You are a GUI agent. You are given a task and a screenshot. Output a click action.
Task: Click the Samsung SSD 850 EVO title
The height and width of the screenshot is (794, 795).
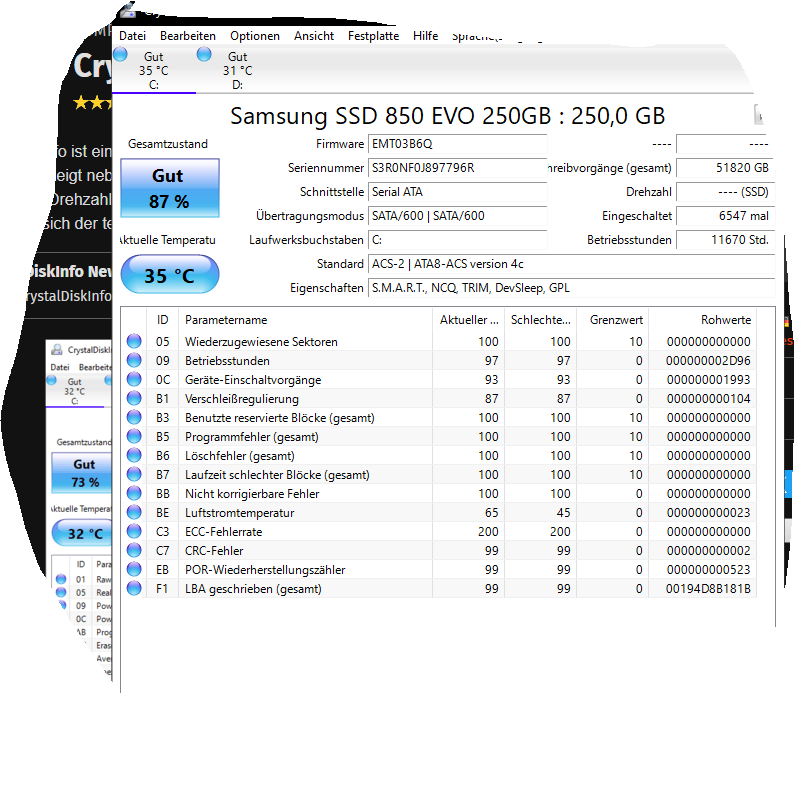tap(447, 116)
